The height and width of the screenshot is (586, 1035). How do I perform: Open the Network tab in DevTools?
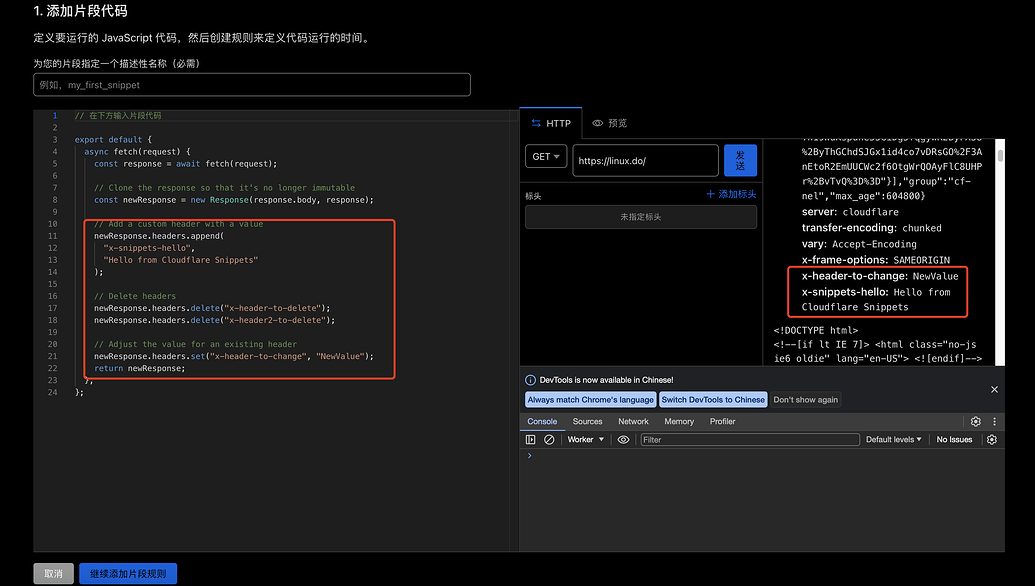tap(633, 421)
